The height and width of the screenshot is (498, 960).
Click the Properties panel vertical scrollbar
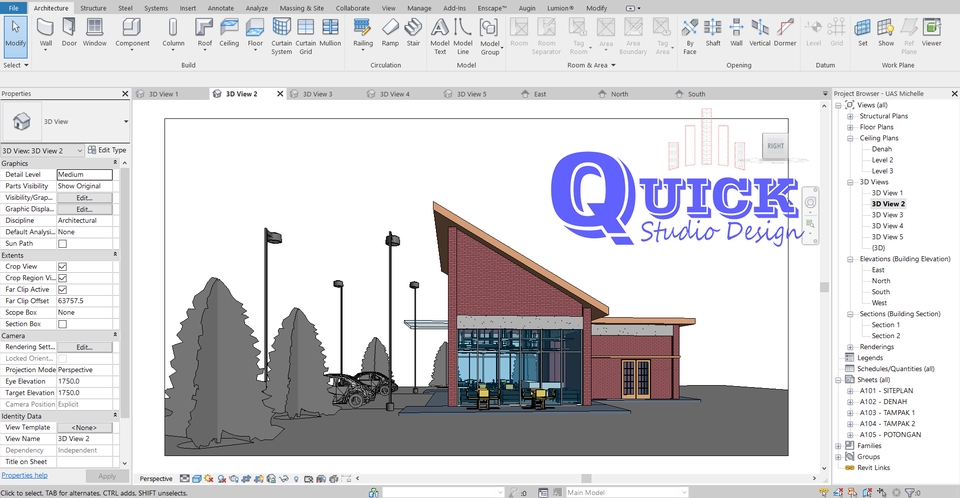[x=125, y=293]
